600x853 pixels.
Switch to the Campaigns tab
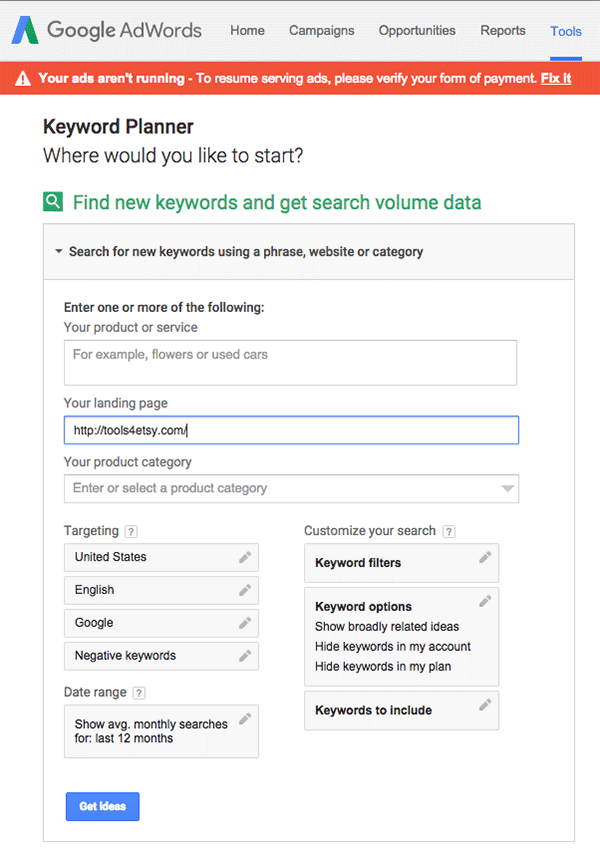[x=321, y=30]
